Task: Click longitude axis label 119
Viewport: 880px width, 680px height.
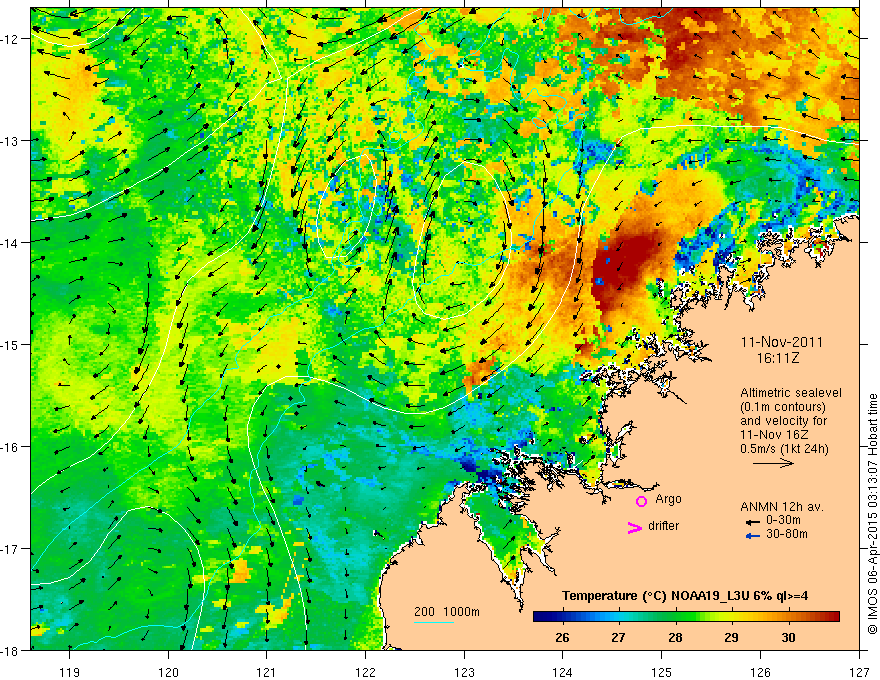Action: click(x=70, y=672)
